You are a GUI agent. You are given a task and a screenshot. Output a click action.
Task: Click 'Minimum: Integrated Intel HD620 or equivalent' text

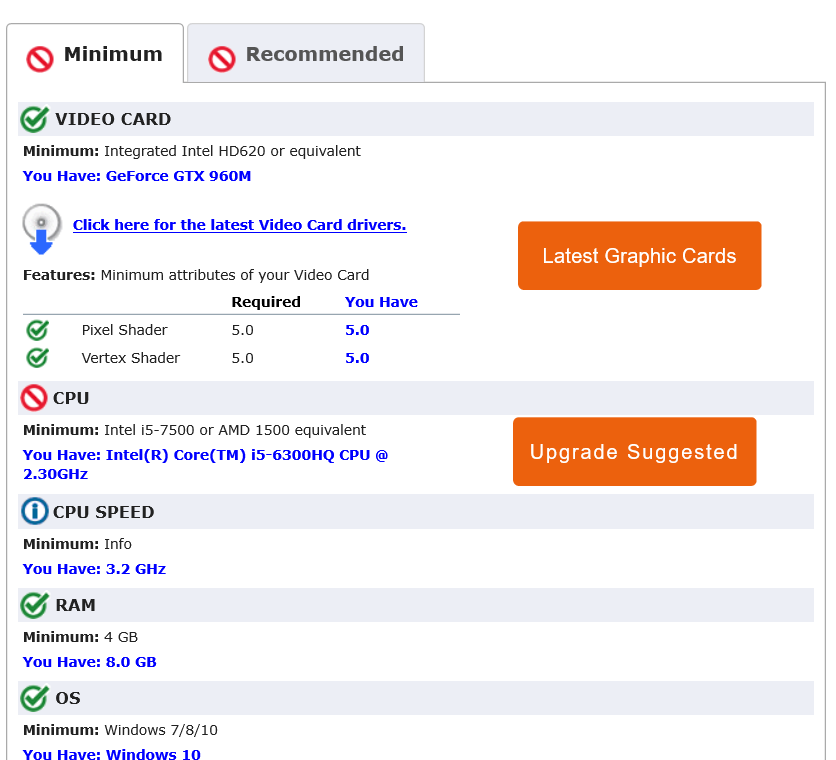[x=192, y=151]
